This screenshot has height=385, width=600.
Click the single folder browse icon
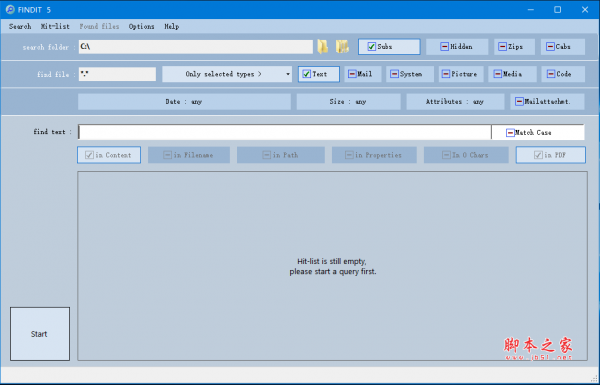pos(323,47)
